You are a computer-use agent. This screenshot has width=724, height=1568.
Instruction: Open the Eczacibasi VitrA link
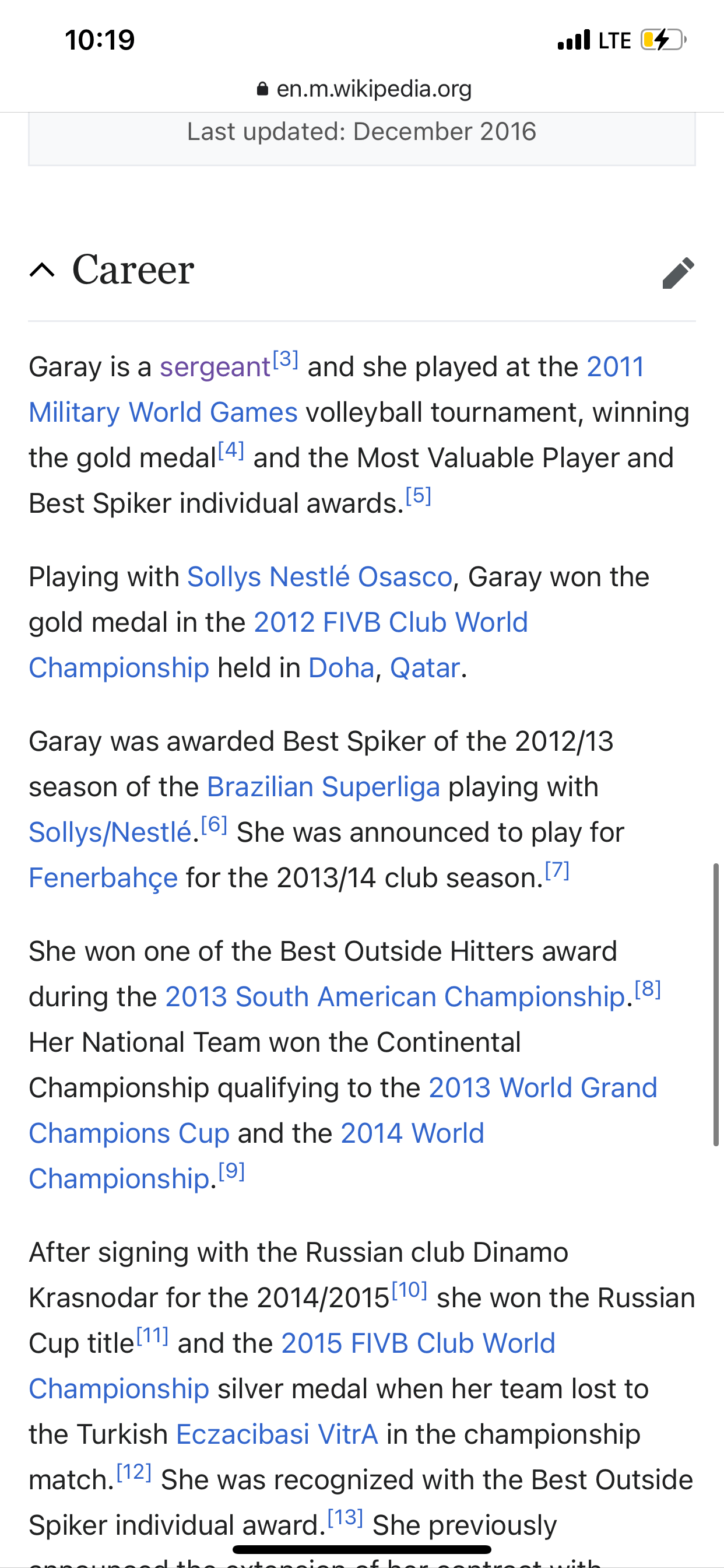[277, 1434]
